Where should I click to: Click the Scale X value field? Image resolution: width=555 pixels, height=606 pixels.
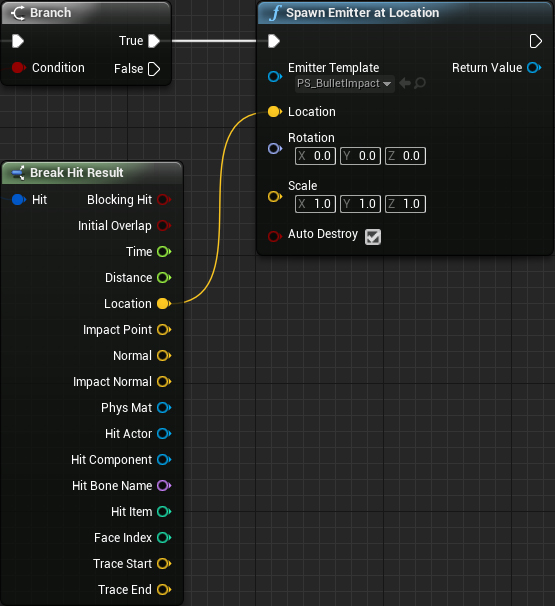point(315,204)
